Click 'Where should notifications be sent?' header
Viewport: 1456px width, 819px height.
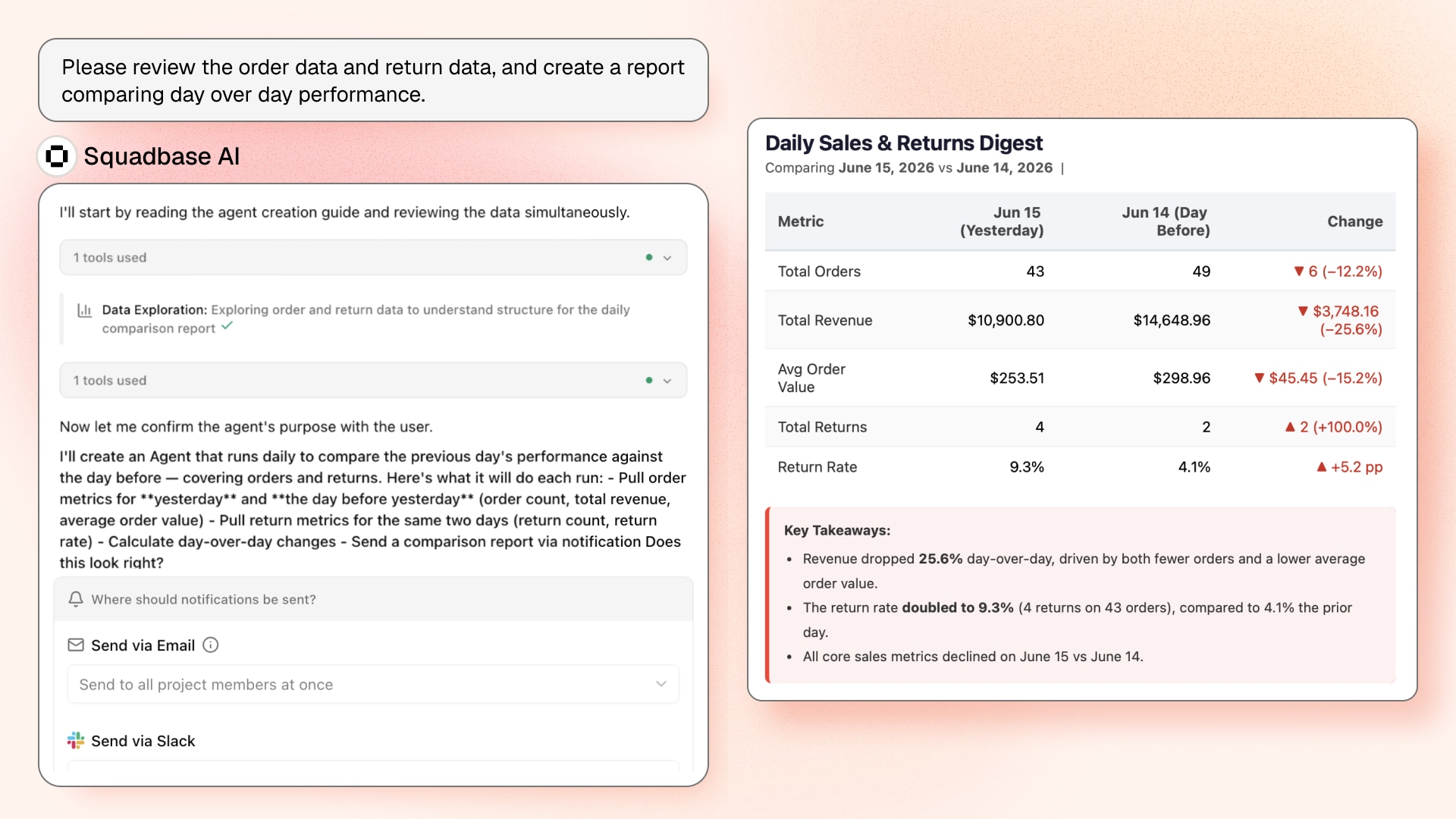tap(373, 599)
